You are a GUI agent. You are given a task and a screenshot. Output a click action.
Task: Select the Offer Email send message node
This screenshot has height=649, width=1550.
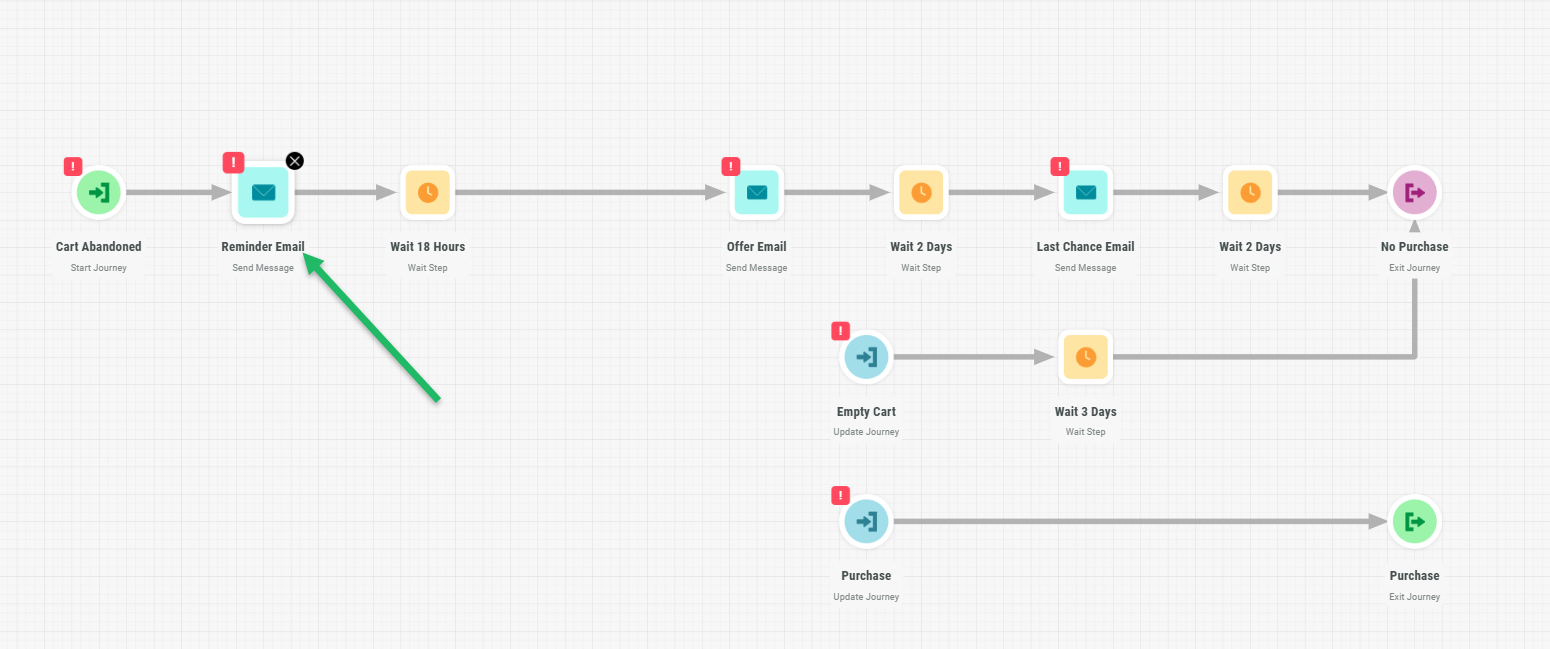(x=757, y=192)
